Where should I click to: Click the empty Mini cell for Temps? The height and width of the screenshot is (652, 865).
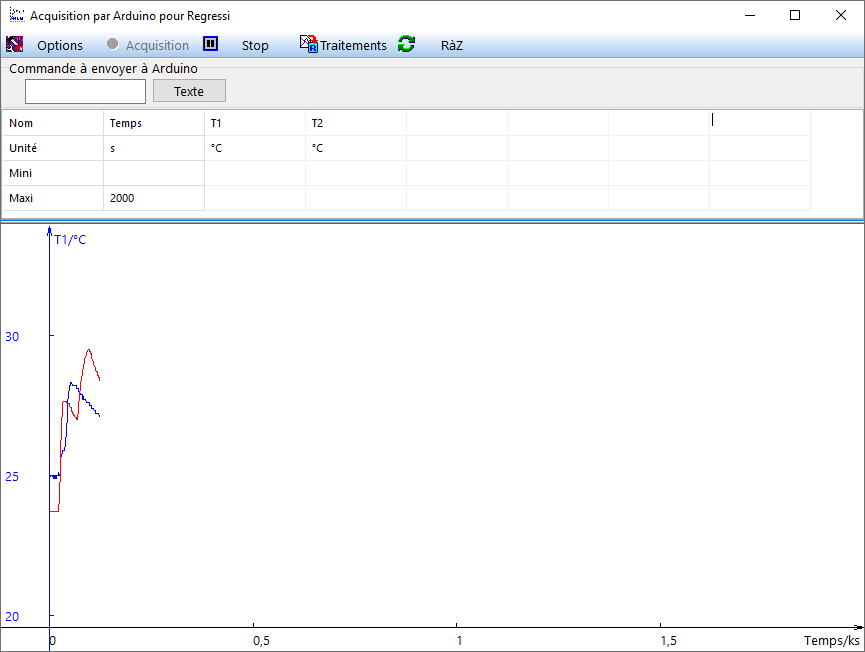[x=154, y=173]
